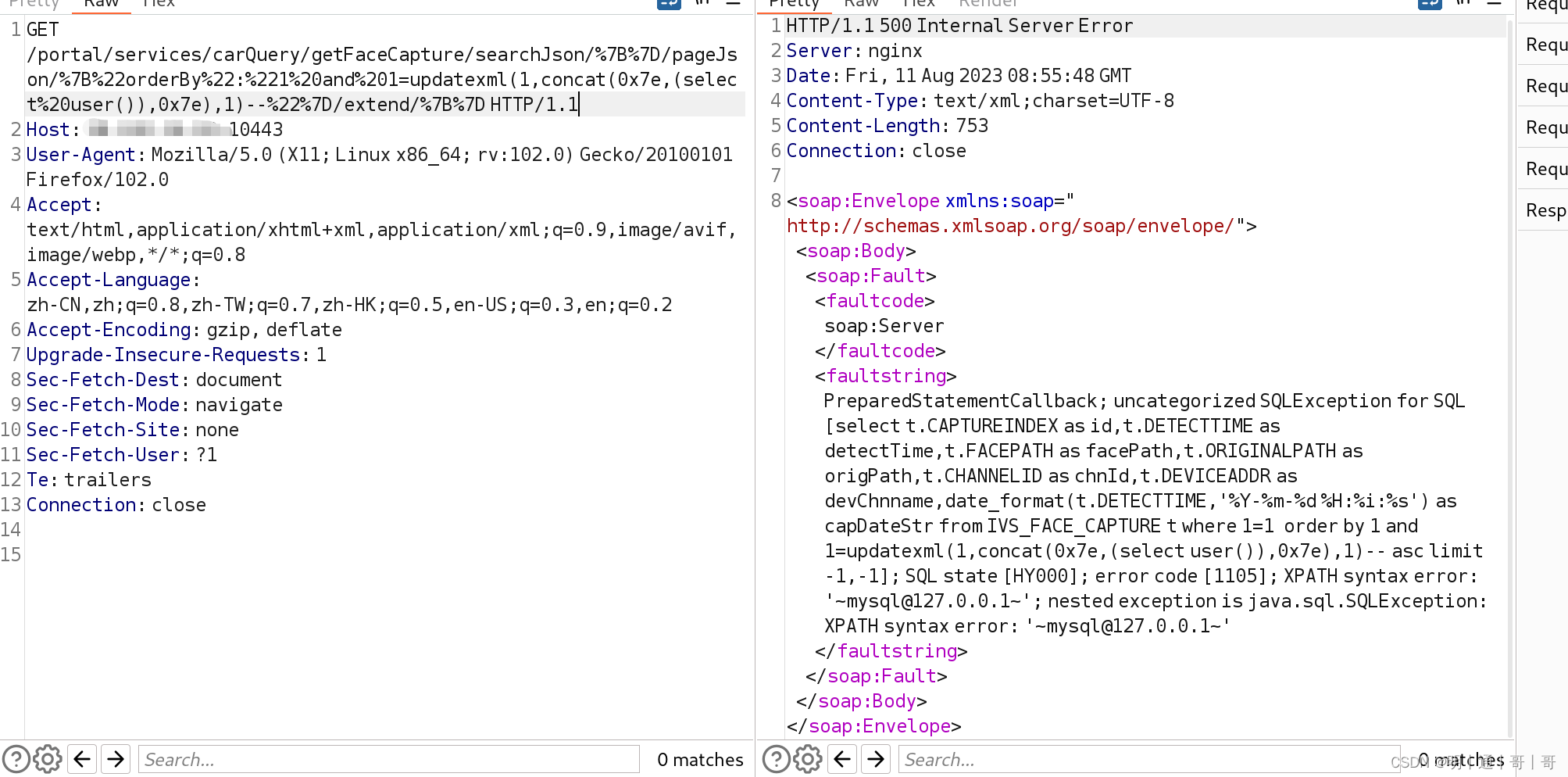This screenshot has width=1568, height=777.
Task: Click the 'Te: trailers' header line
Action: pyautogui.click(x=89, y=480)
